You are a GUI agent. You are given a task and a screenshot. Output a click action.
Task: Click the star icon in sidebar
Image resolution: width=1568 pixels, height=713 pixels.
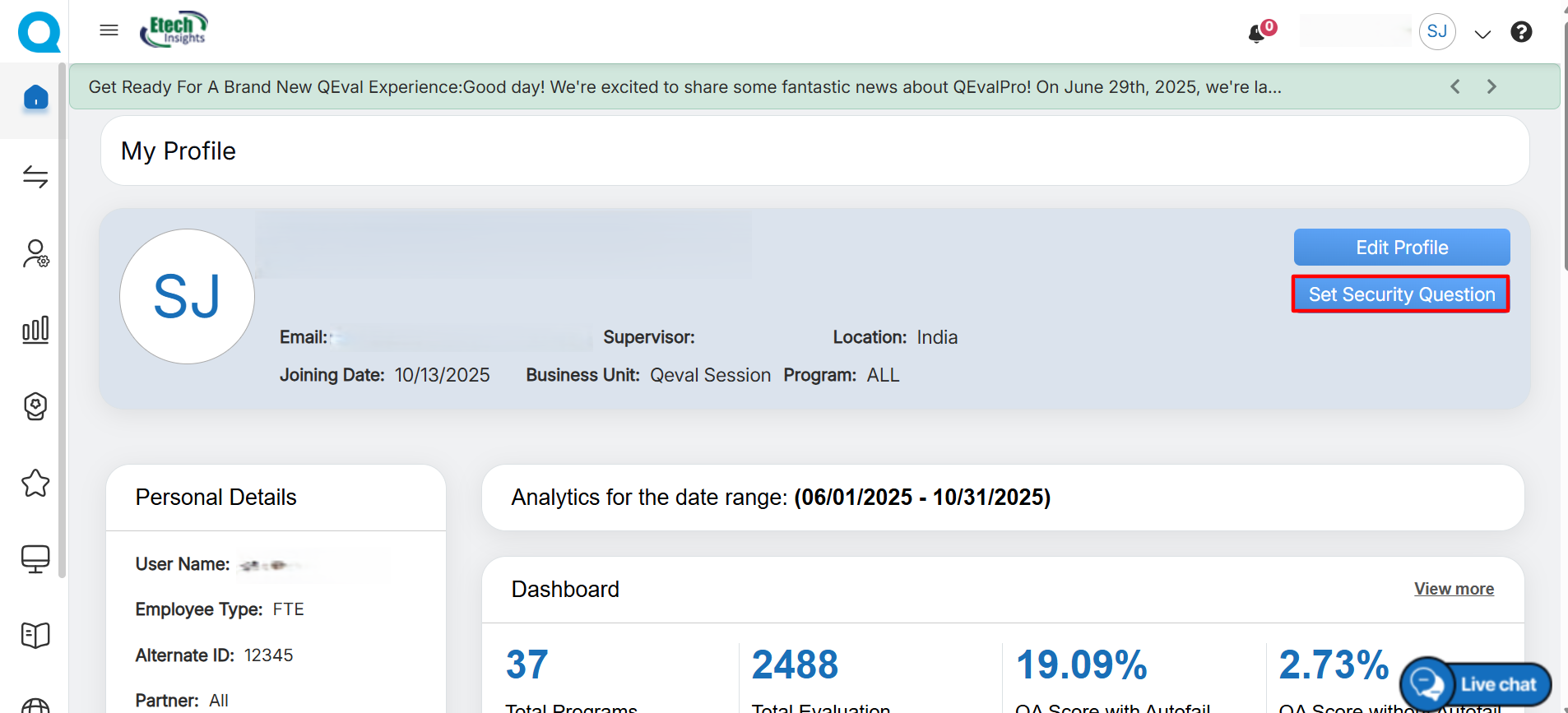click(35, 483)
